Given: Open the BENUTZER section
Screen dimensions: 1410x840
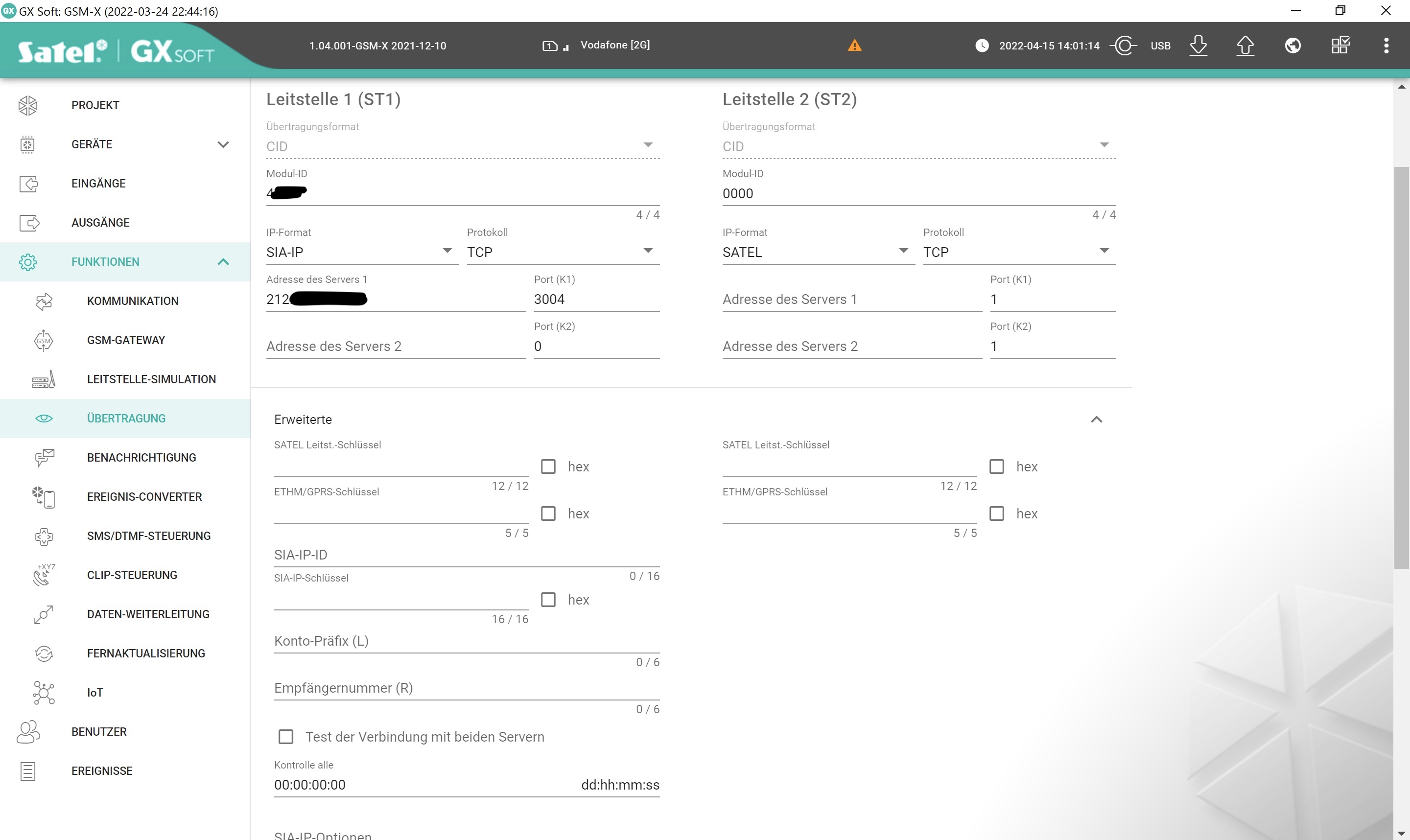Looking at the screenshot, I should (x=99, y=731).
